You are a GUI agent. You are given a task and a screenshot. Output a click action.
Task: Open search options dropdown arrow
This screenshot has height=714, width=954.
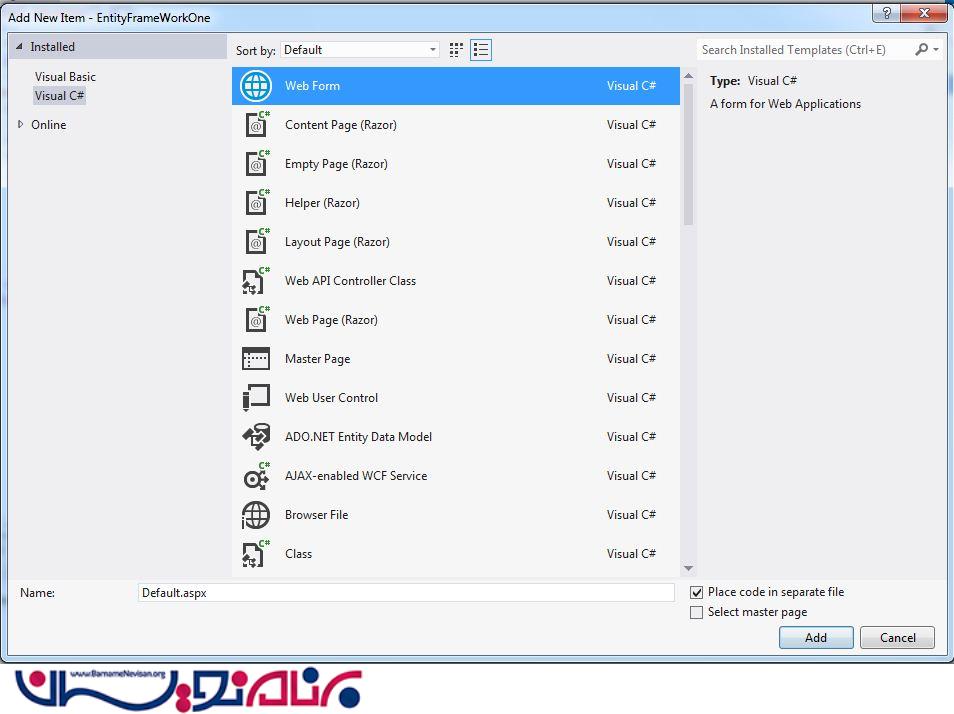[936, 49]
